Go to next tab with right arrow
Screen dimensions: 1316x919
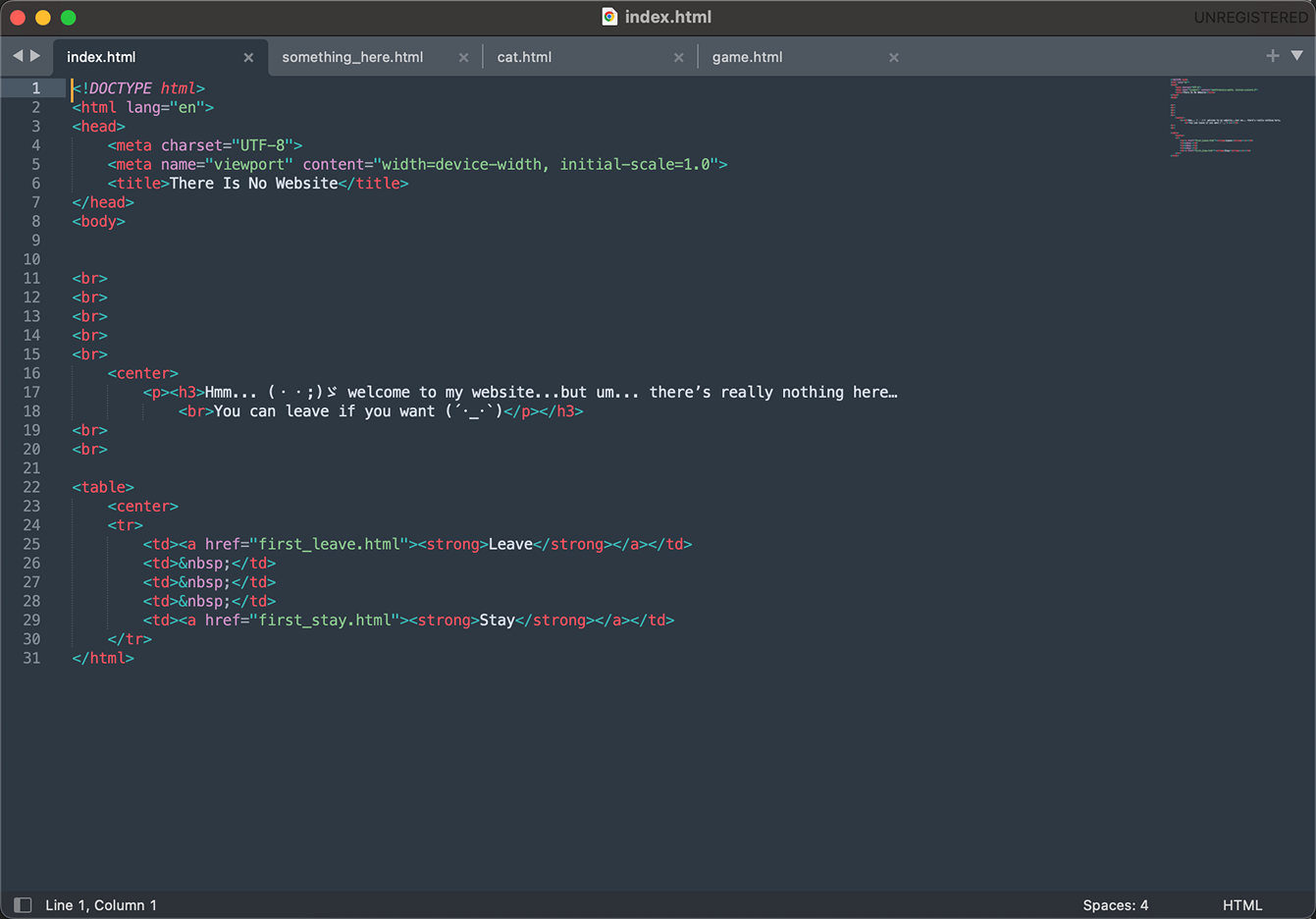pos(35,56)
